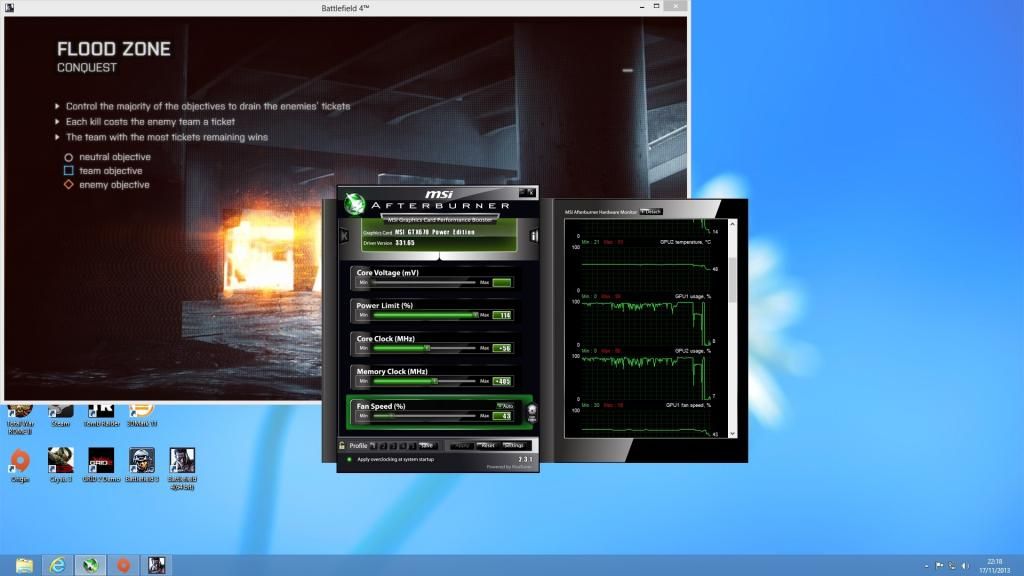Open Action Center flag in system tray
The image size is (1024, 576).
[939, 566]
